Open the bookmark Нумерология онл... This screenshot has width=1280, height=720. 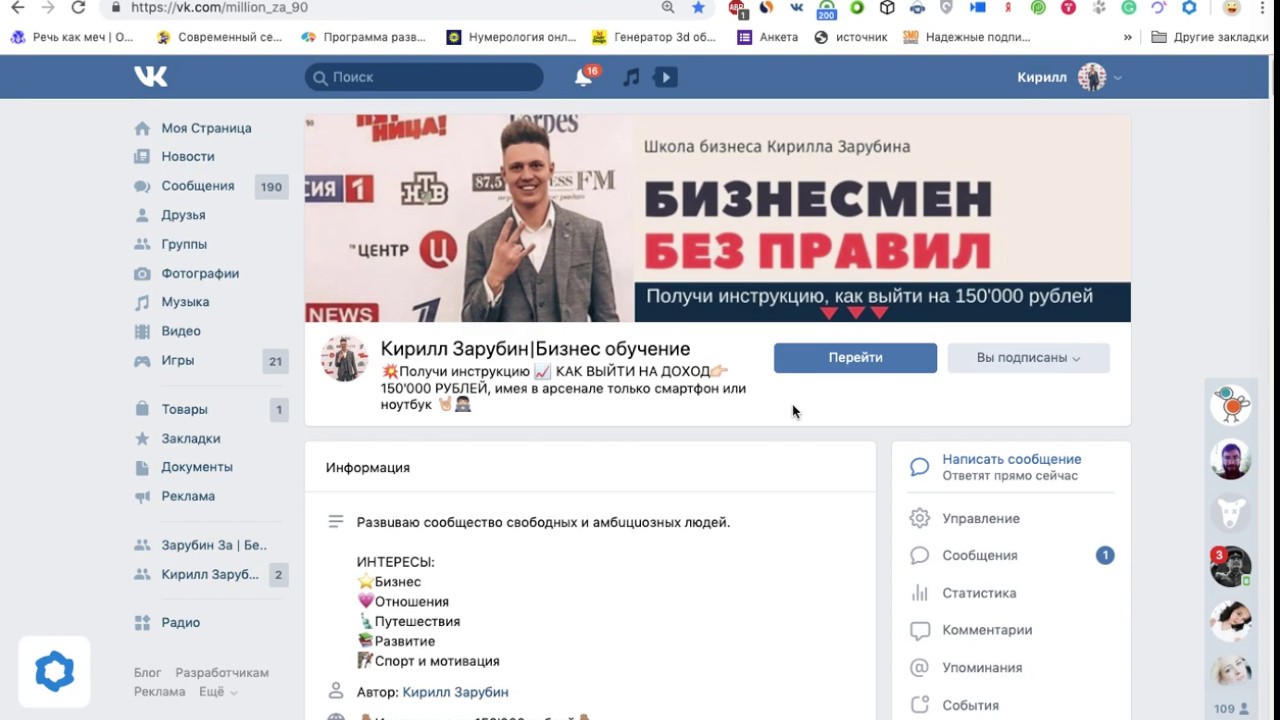[512, 37]
